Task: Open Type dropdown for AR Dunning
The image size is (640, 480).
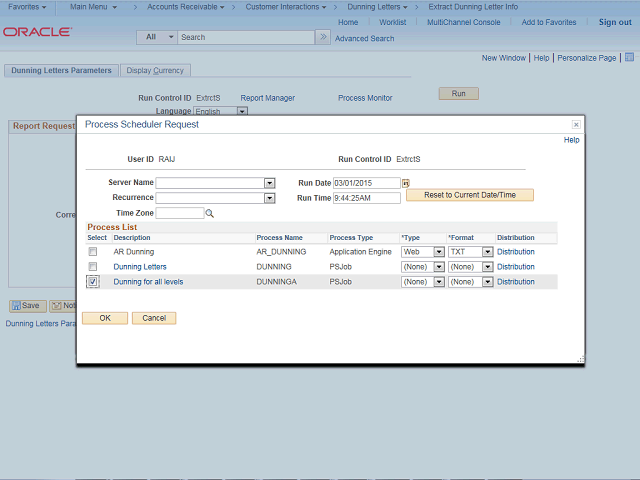Action: click(438, 252)
